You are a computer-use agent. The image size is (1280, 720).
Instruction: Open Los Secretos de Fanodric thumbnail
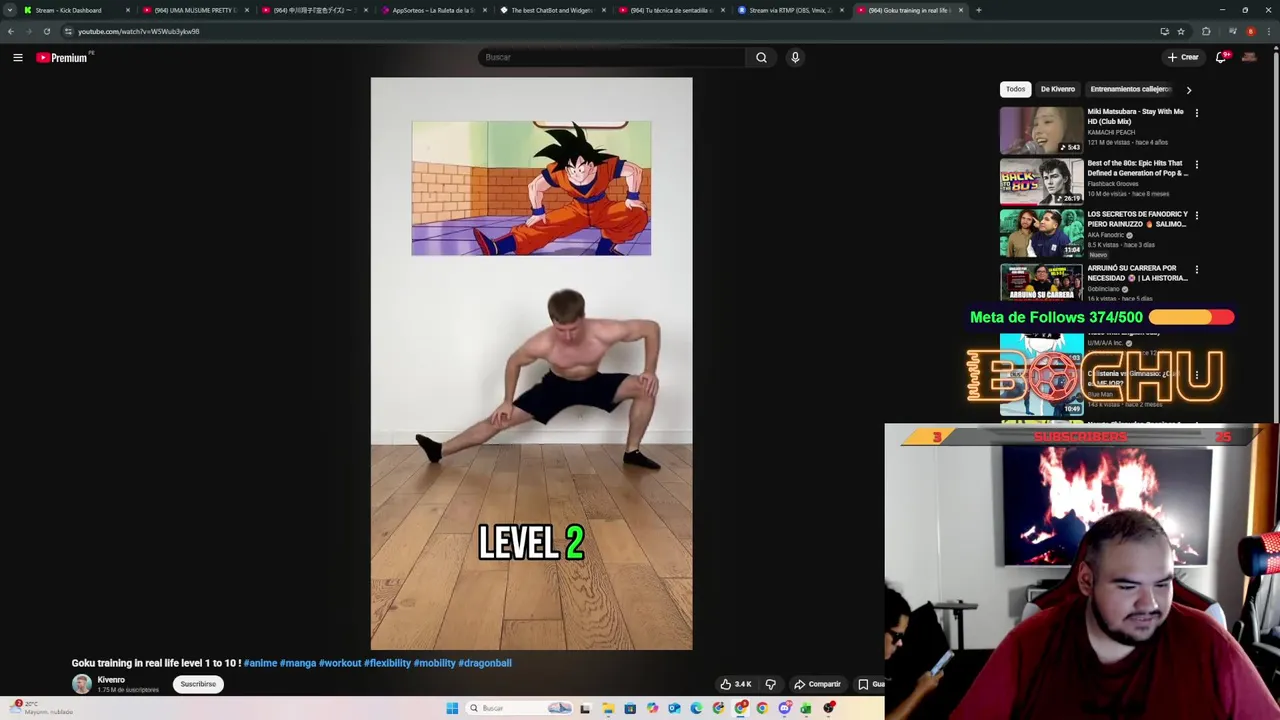(x=1041, y=233)
